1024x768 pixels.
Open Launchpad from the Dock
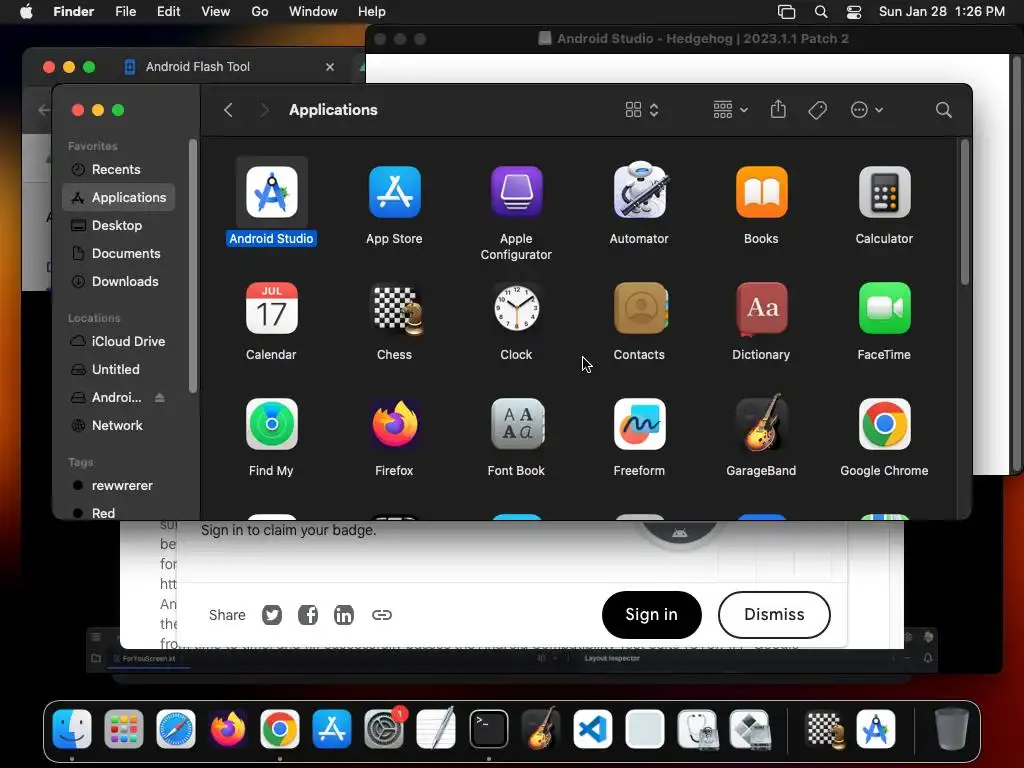pyautogui.click(x=123, y=729)
